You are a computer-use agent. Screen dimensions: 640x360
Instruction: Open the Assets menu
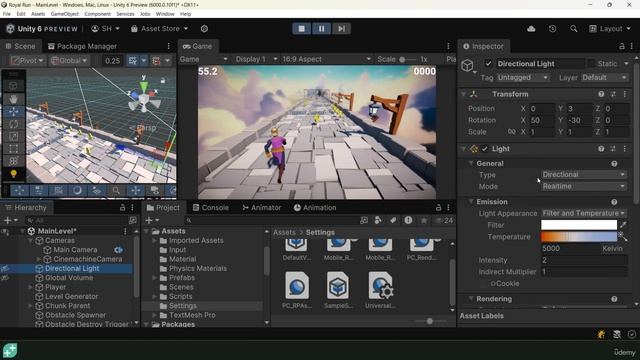tap(38, 14)
